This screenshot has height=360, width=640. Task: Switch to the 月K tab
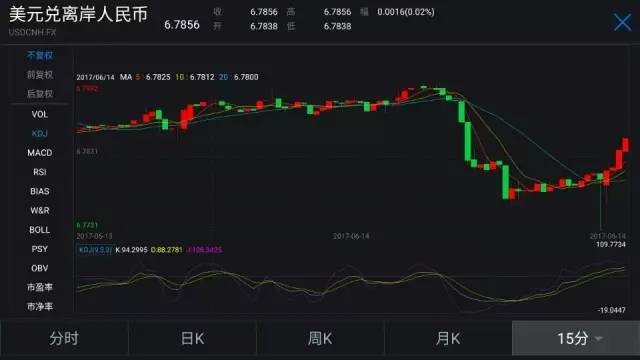(448, 338)
